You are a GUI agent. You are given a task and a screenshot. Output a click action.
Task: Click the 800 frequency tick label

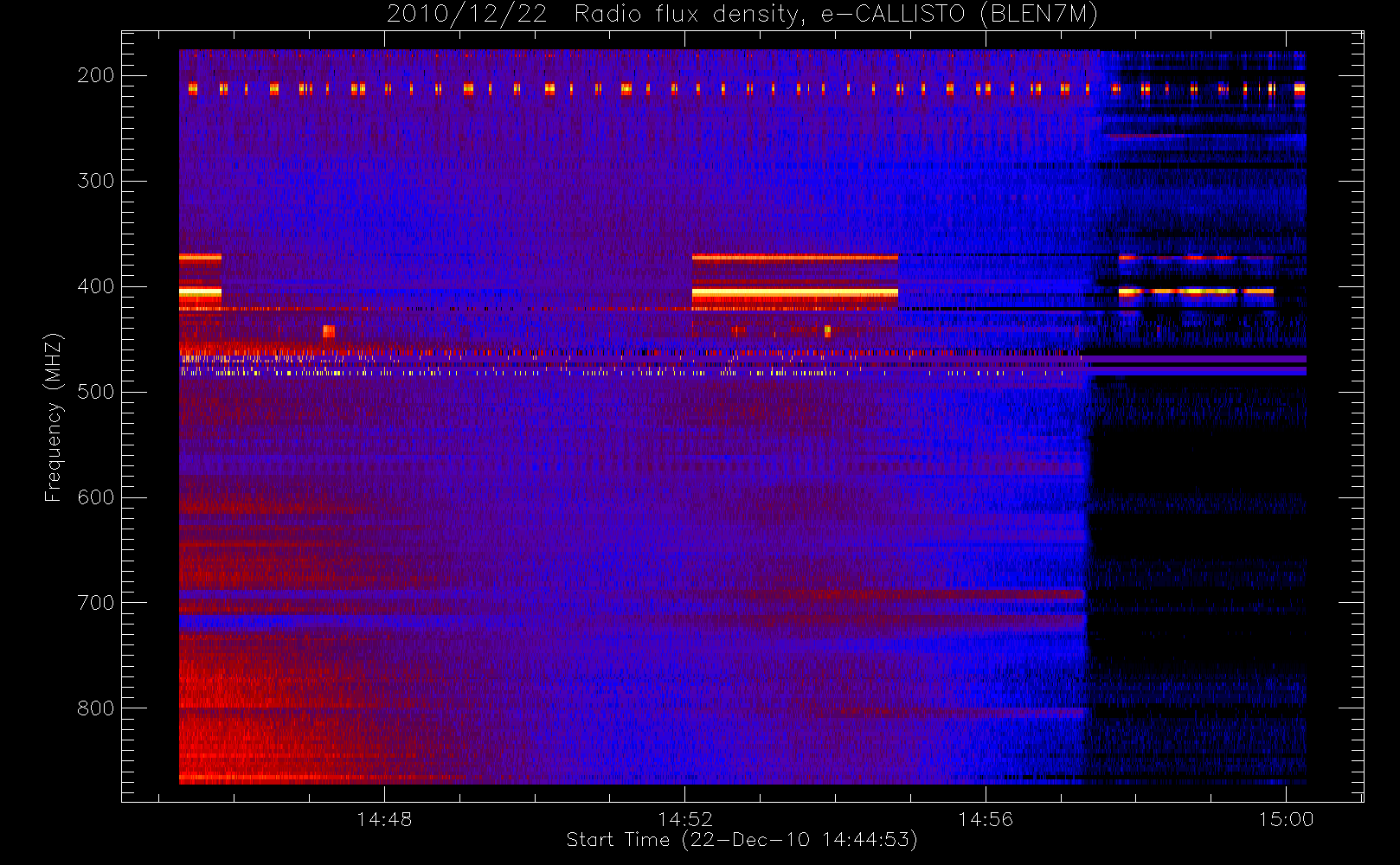[96, 708]
